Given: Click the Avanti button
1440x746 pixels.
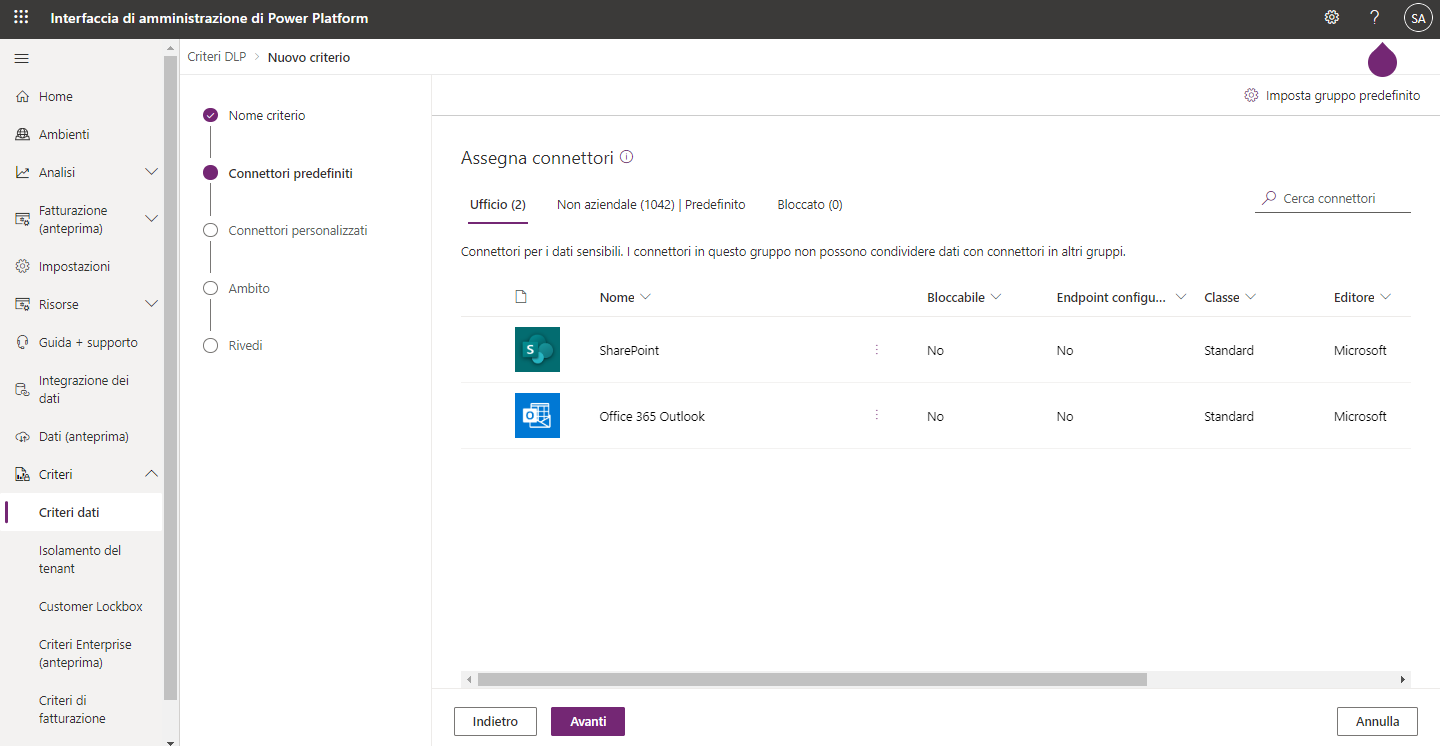Looking at the screenshot, I should click(x=588, y=721).
